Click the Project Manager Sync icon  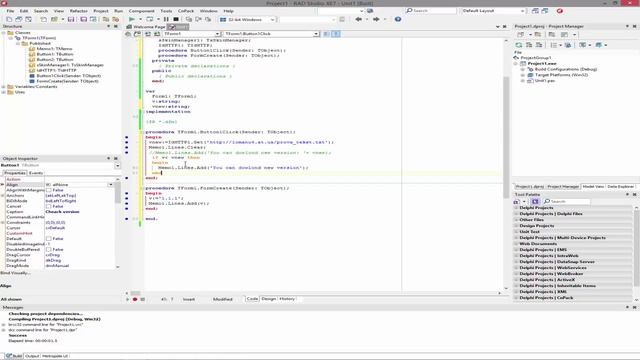[x=568, y=45]
